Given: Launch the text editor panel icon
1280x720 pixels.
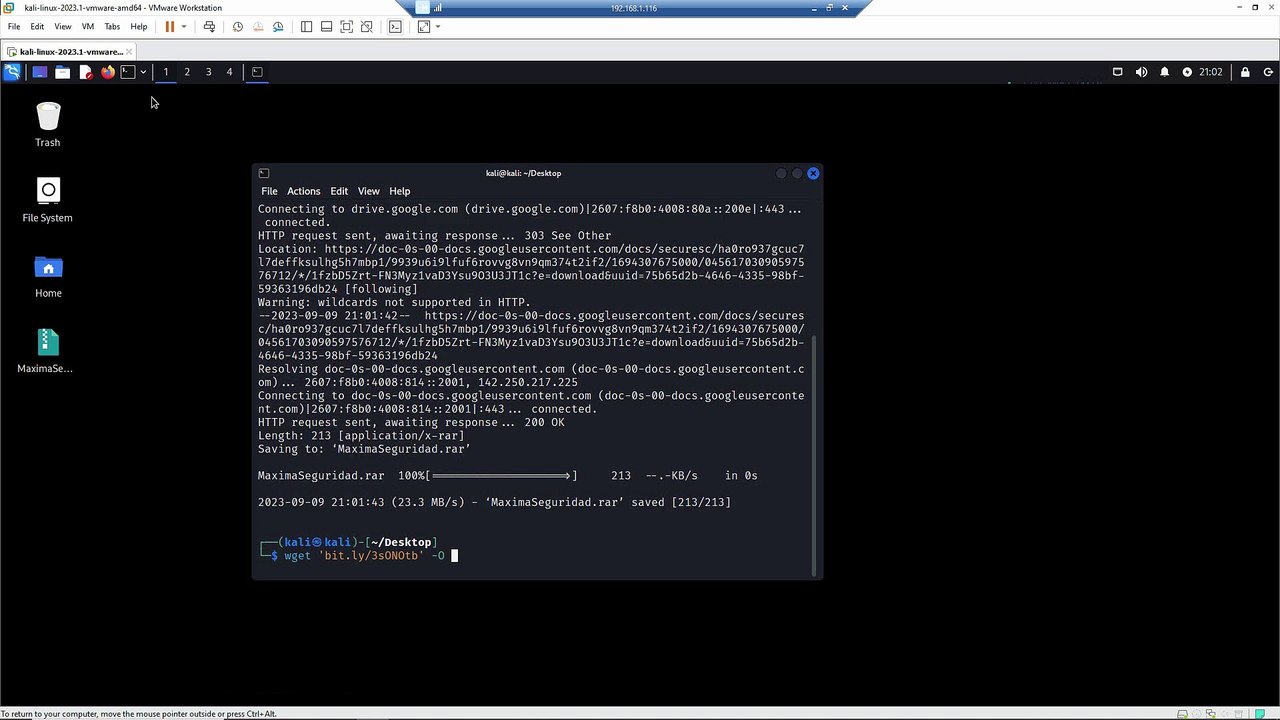Looking at the screenshot, I should (85, 72).
